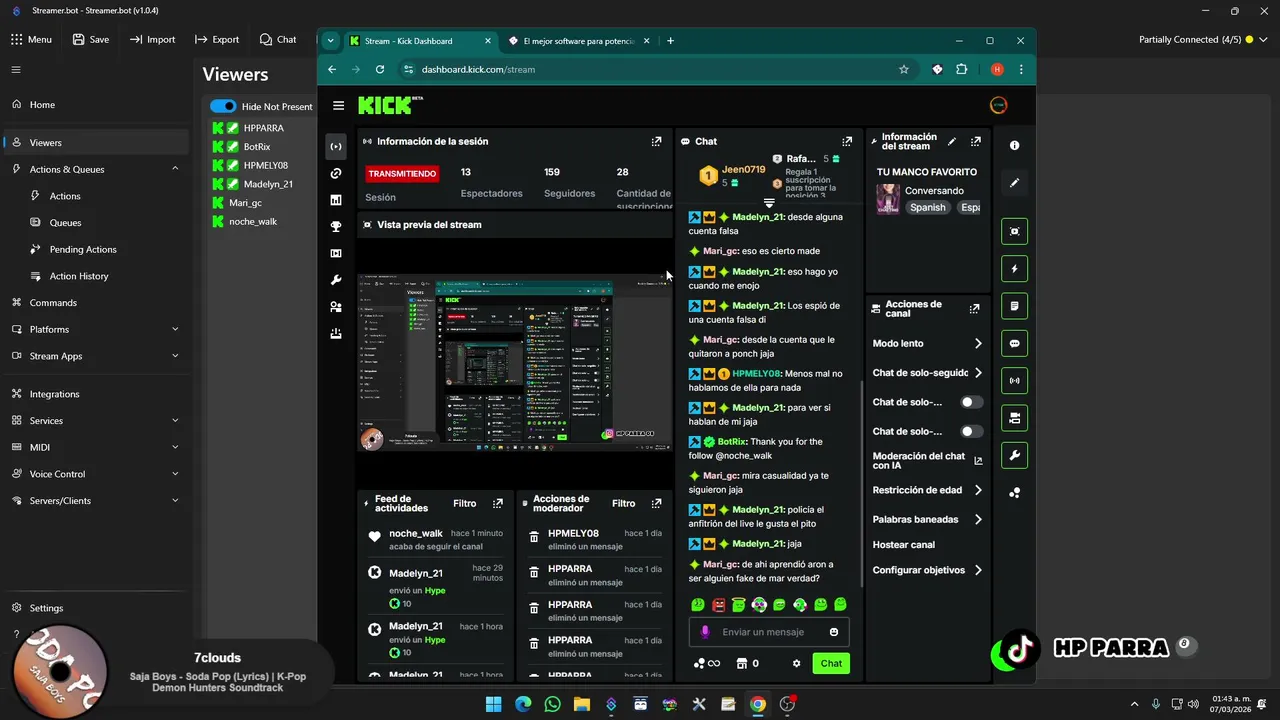1280x720 pixels.
Task: Click the microphone icon in chat message box
Action: 705,632
